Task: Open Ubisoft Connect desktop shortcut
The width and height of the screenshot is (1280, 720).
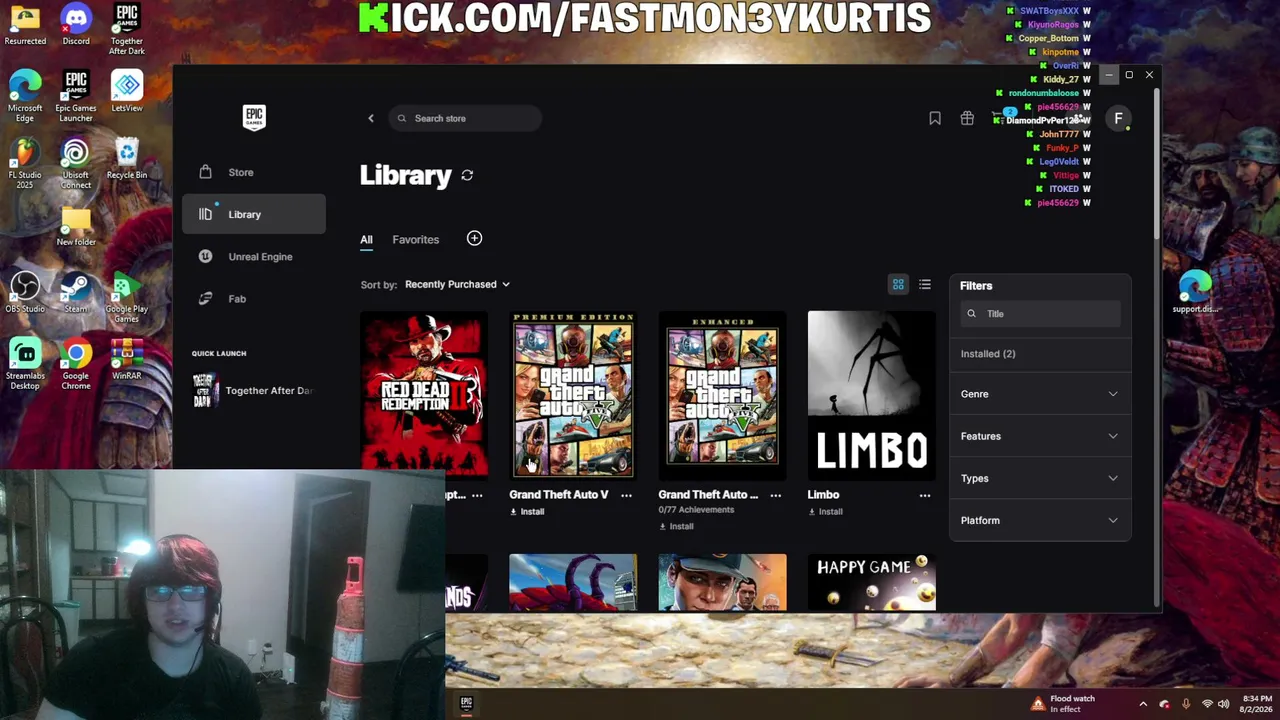Action: click(x=76, y=164)
